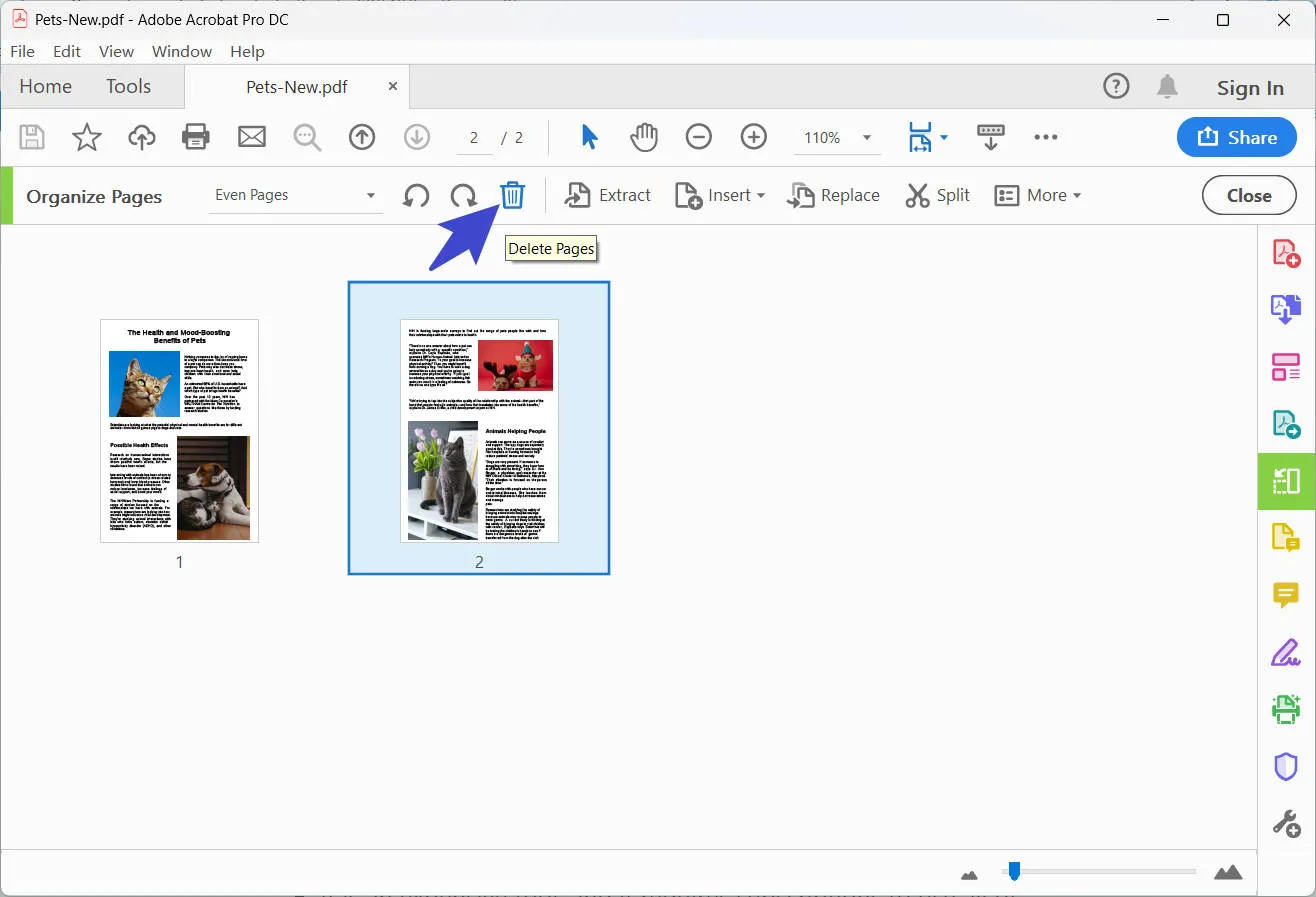Select the Hand pan tool
This screenshot has height=897, width=1316.
point(644,137)
